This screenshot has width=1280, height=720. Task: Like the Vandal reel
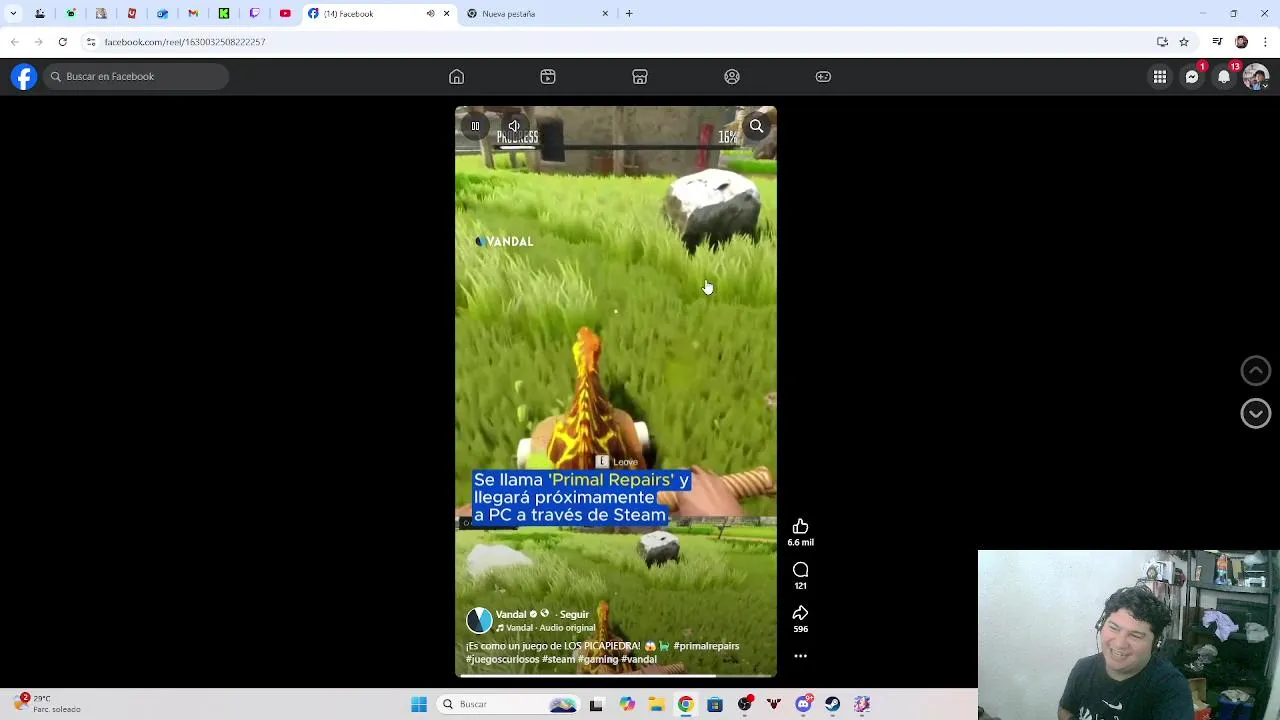pyautogui.click(x=800, y=527)
